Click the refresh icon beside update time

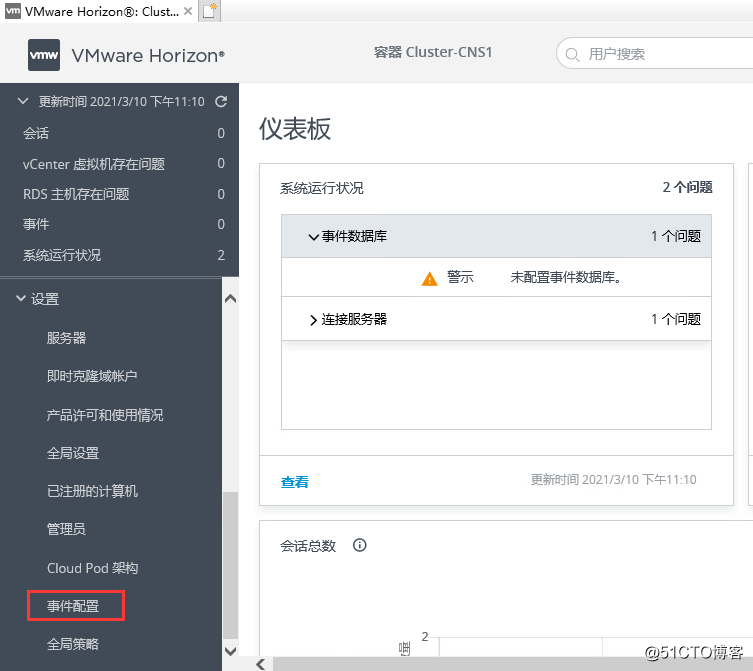[221, 101]
